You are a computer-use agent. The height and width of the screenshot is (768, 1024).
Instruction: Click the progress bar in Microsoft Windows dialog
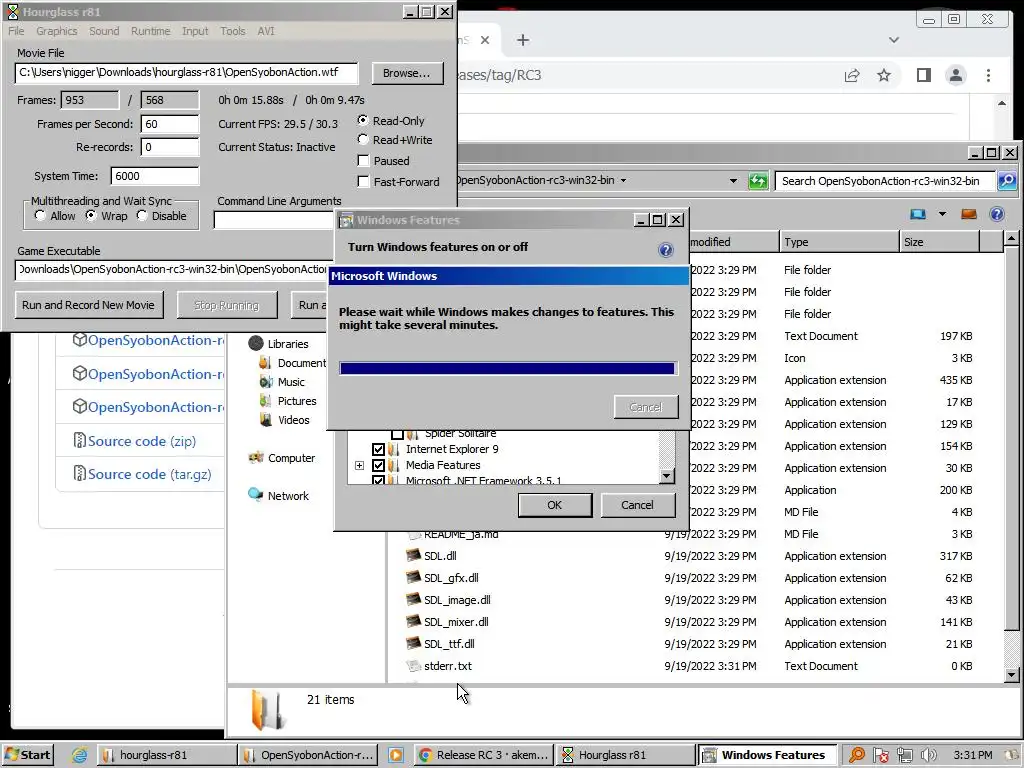click(507, 368)
